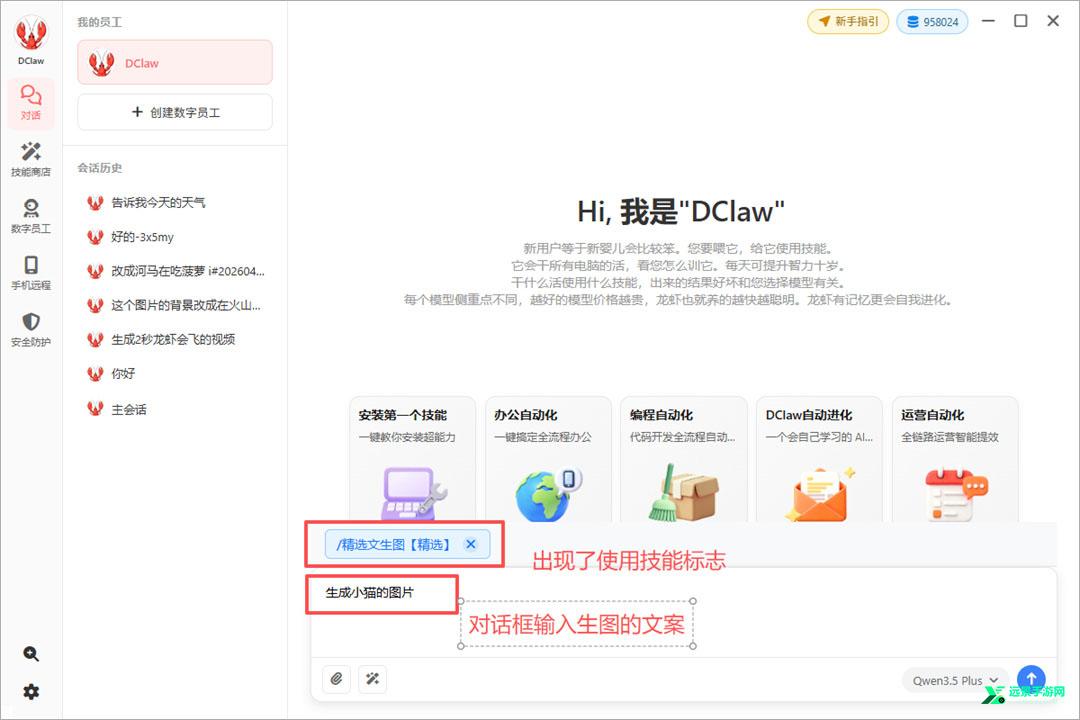Click the zoom magnifier icon in the sidebar
Viewport: 1080px width, 720px height.
31,653
